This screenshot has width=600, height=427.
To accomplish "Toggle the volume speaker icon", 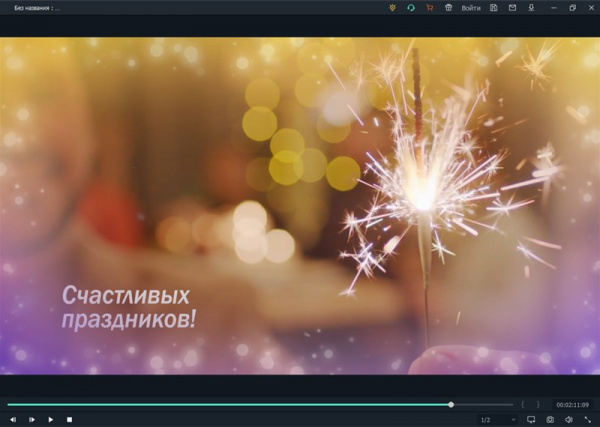I will (569, 419).
